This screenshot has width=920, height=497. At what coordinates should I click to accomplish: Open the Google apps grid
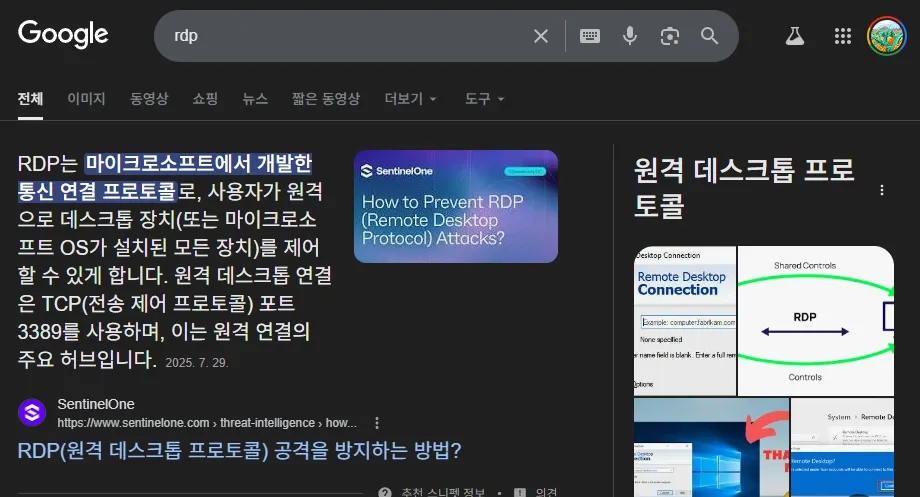[x=843, y=36]
